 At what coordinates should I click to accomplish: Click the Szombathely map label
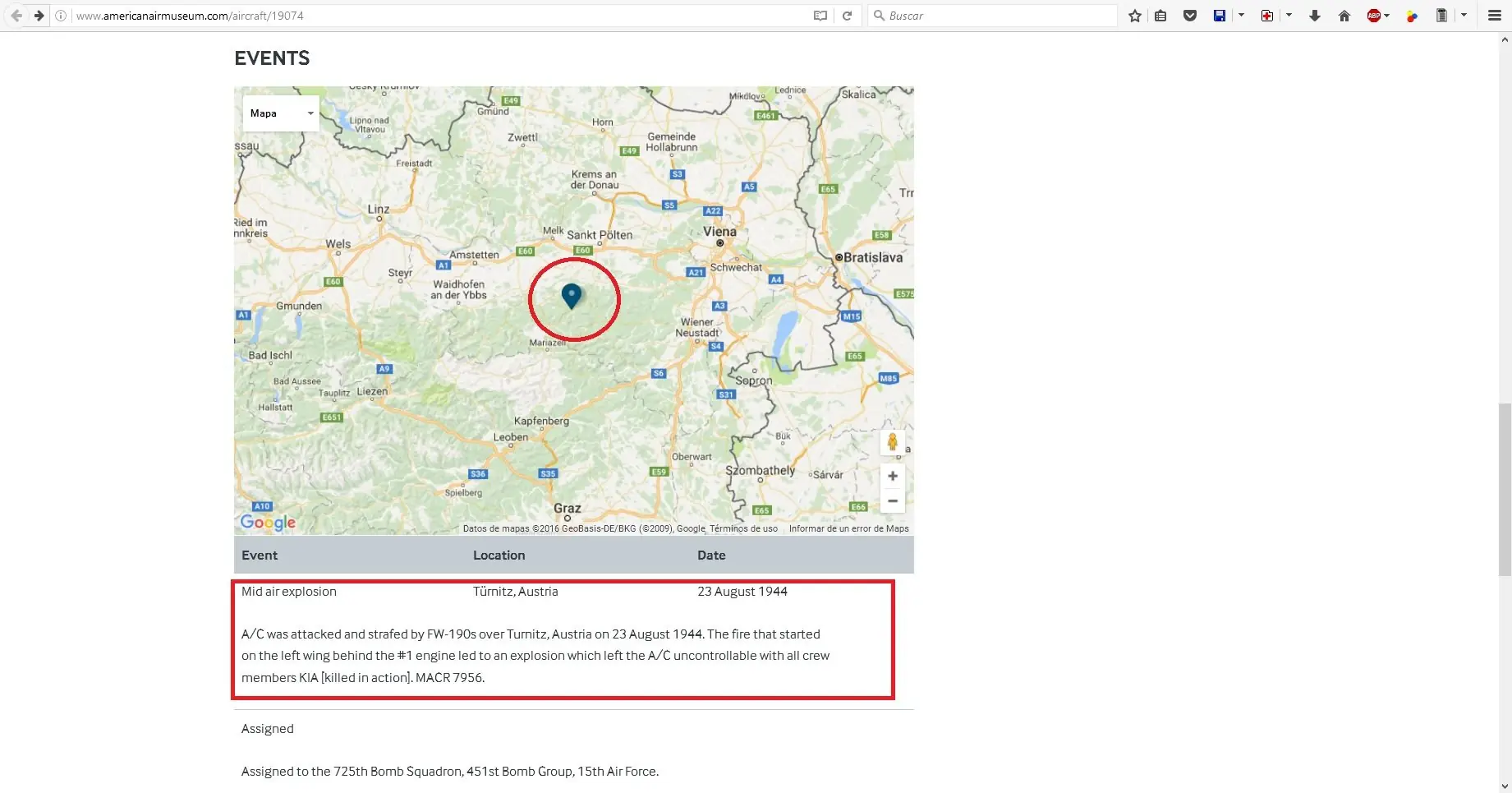click(x=761, y=471)
